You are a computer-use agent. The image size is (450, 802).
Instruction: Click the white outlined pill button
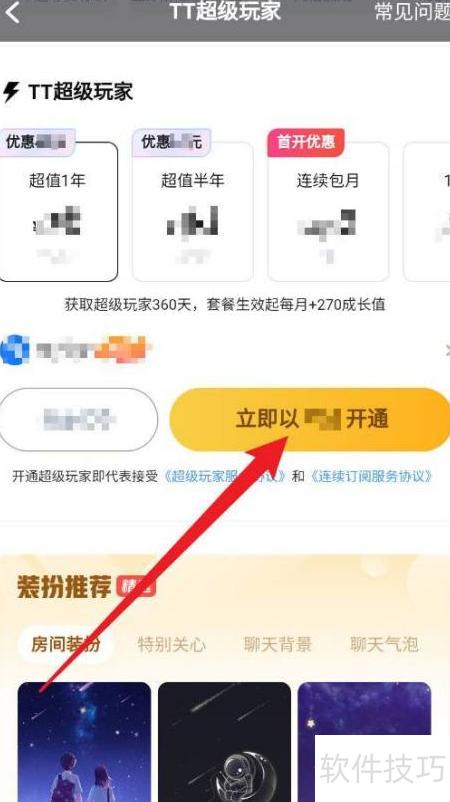point(78,419)
